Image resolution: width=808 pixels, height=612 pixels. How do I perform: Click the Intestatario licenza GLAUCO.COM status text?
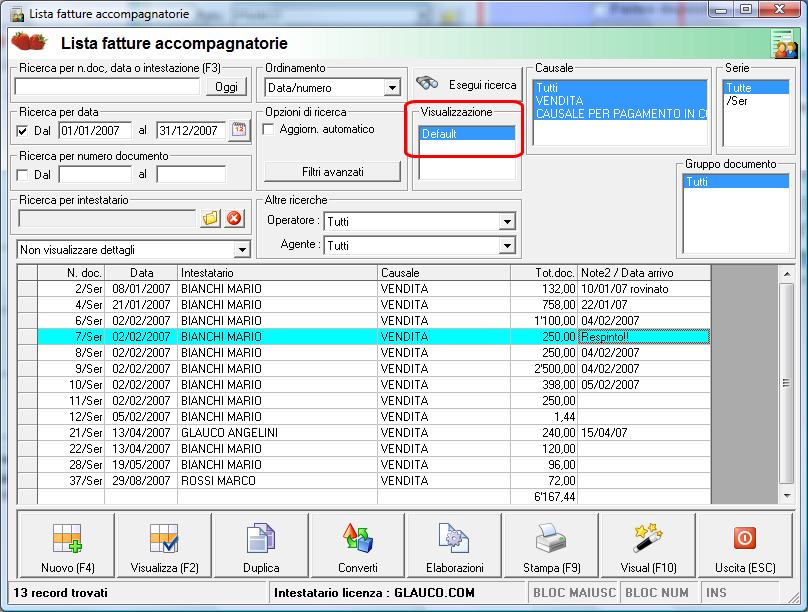click(374, 592)
